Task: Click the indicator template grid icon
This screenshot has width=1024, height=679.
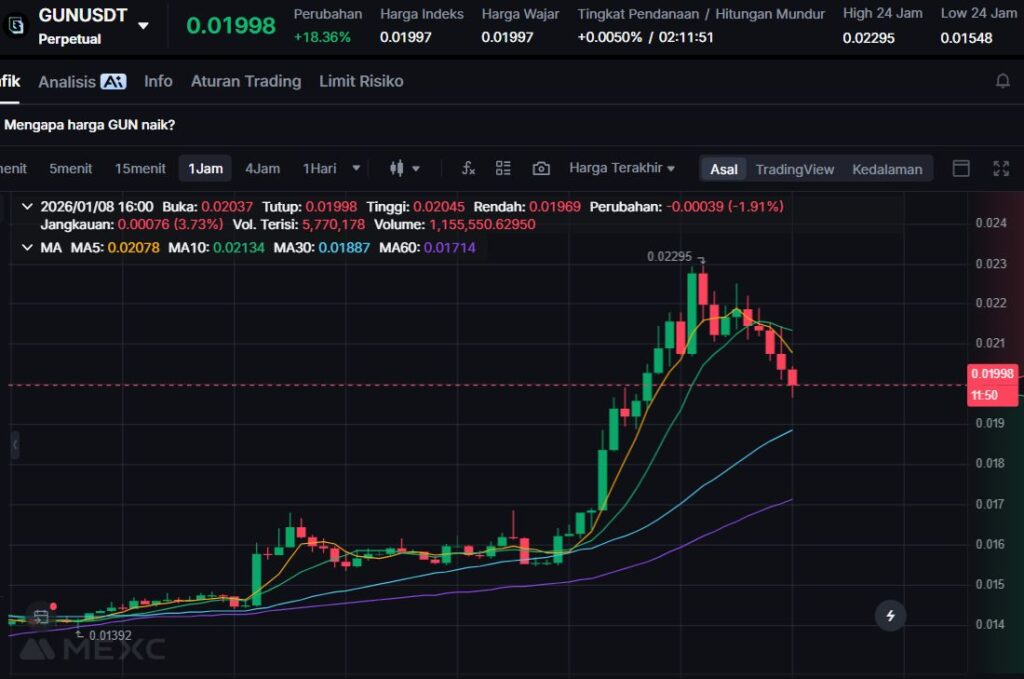Action: 503,168
